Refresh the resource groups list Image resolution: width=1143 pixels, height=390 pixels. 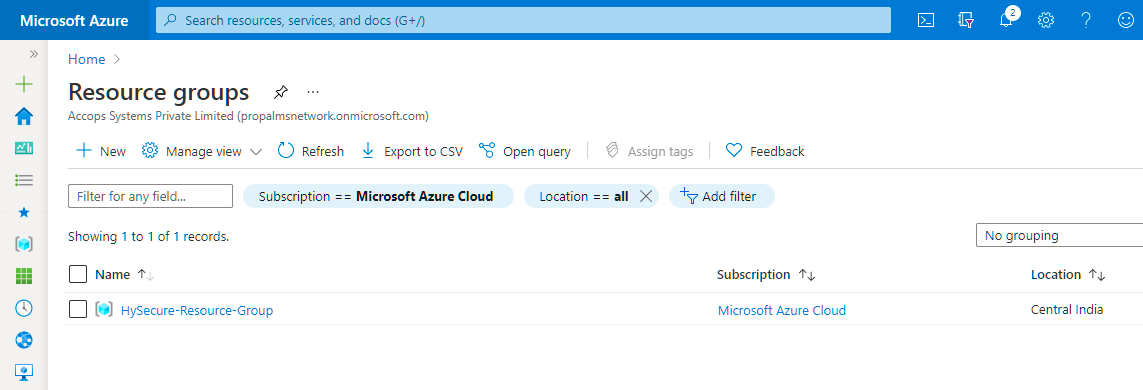click(311, 151)
